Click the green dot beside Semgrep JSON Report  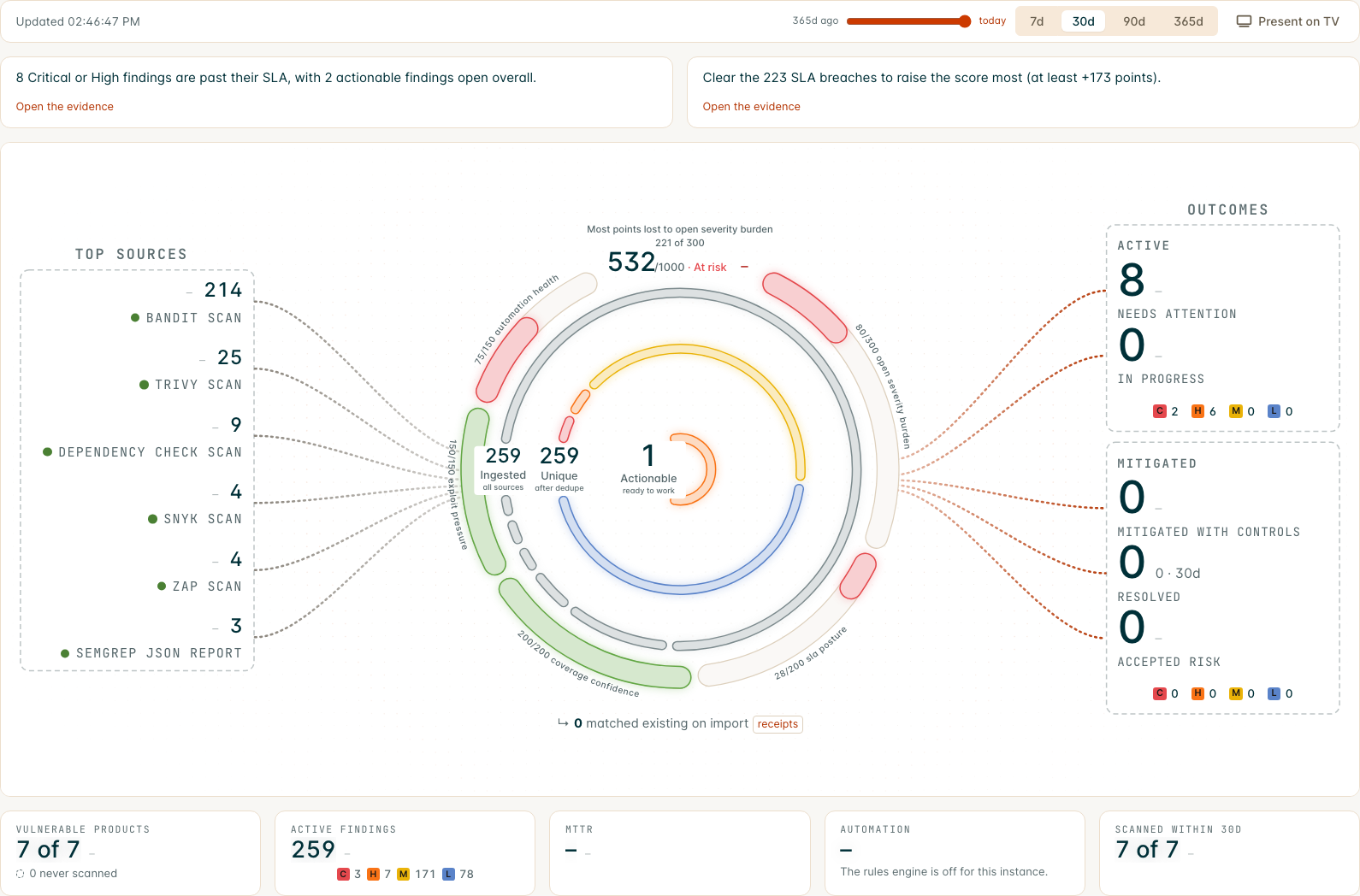[x=65, y=653]
